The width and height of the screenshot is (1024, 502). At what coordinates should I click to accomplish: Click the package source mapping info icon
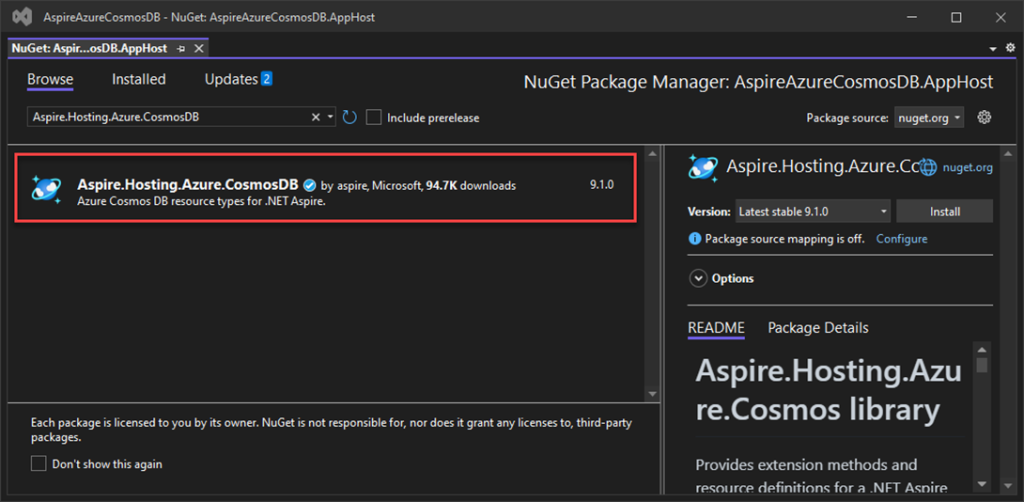695,239
